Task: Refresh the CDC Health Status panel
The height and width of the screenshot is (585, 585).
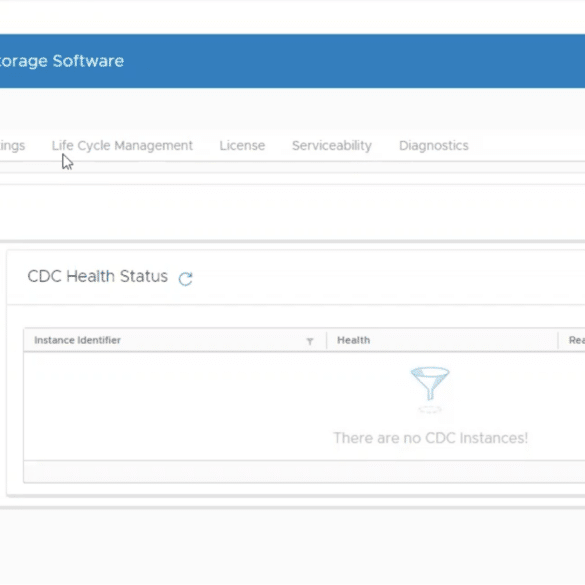Action: (x=185, y=278)
